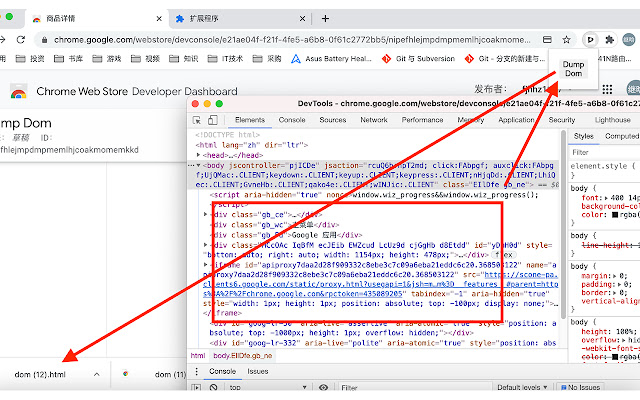
Task: Expand the head element in DOM tree
Action: pos(198,155)
